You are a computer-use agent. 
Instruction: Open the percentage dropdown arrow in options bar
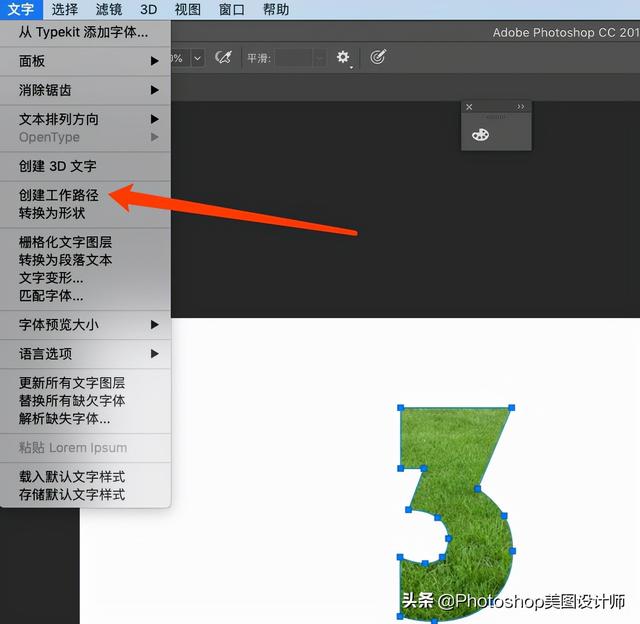(x=198, y=58)
